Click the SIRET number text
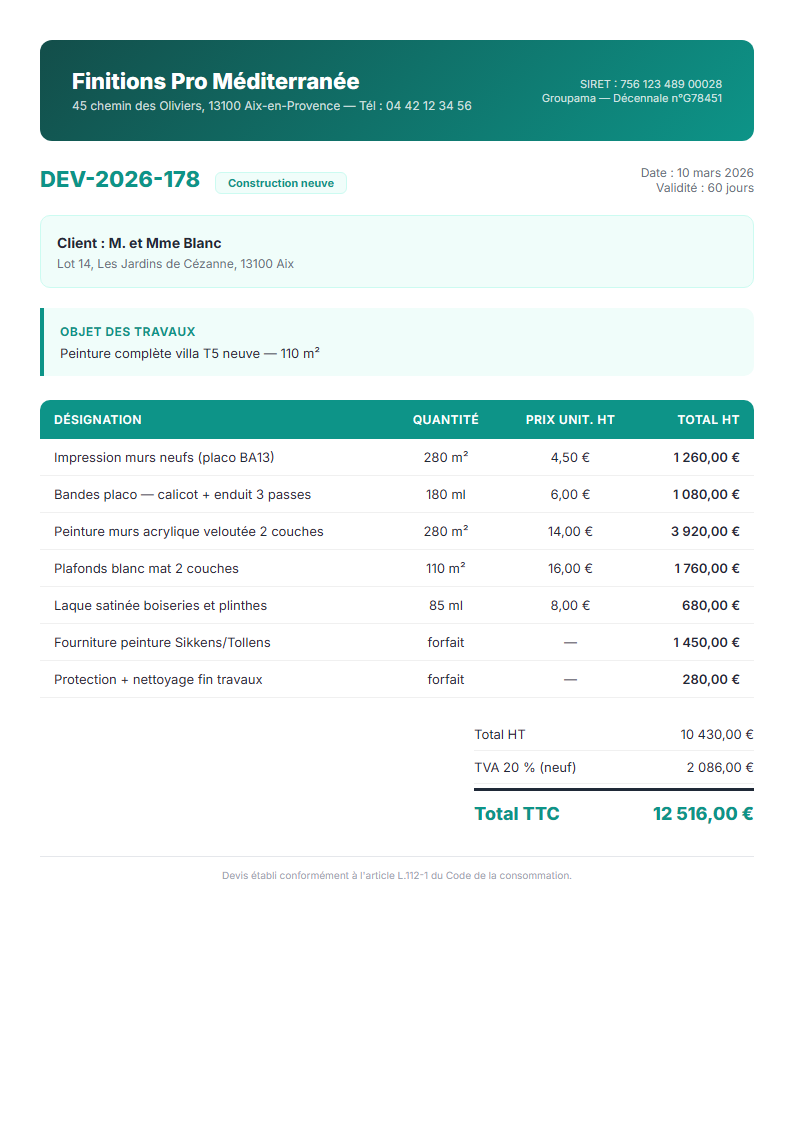 pos(650,84)
